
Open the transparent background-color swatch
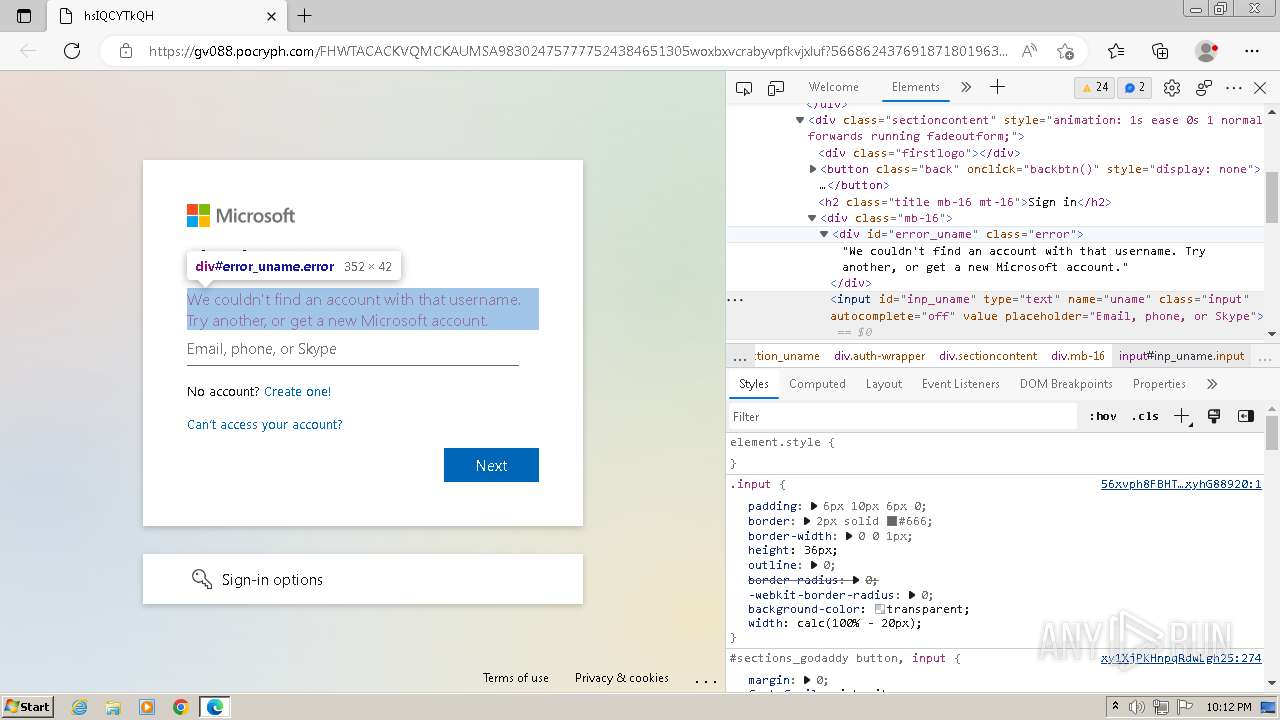coord(880,609)
